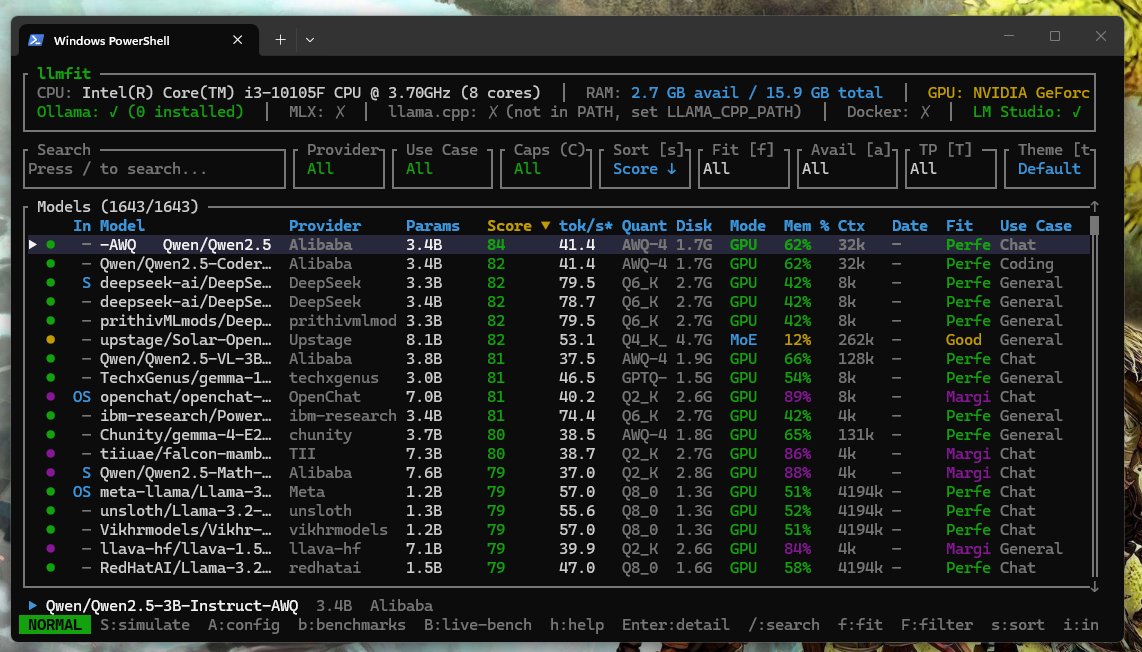Select the Windows PowerShell tab
Screen dimensions: 1142x652
(x=138, y=40)
